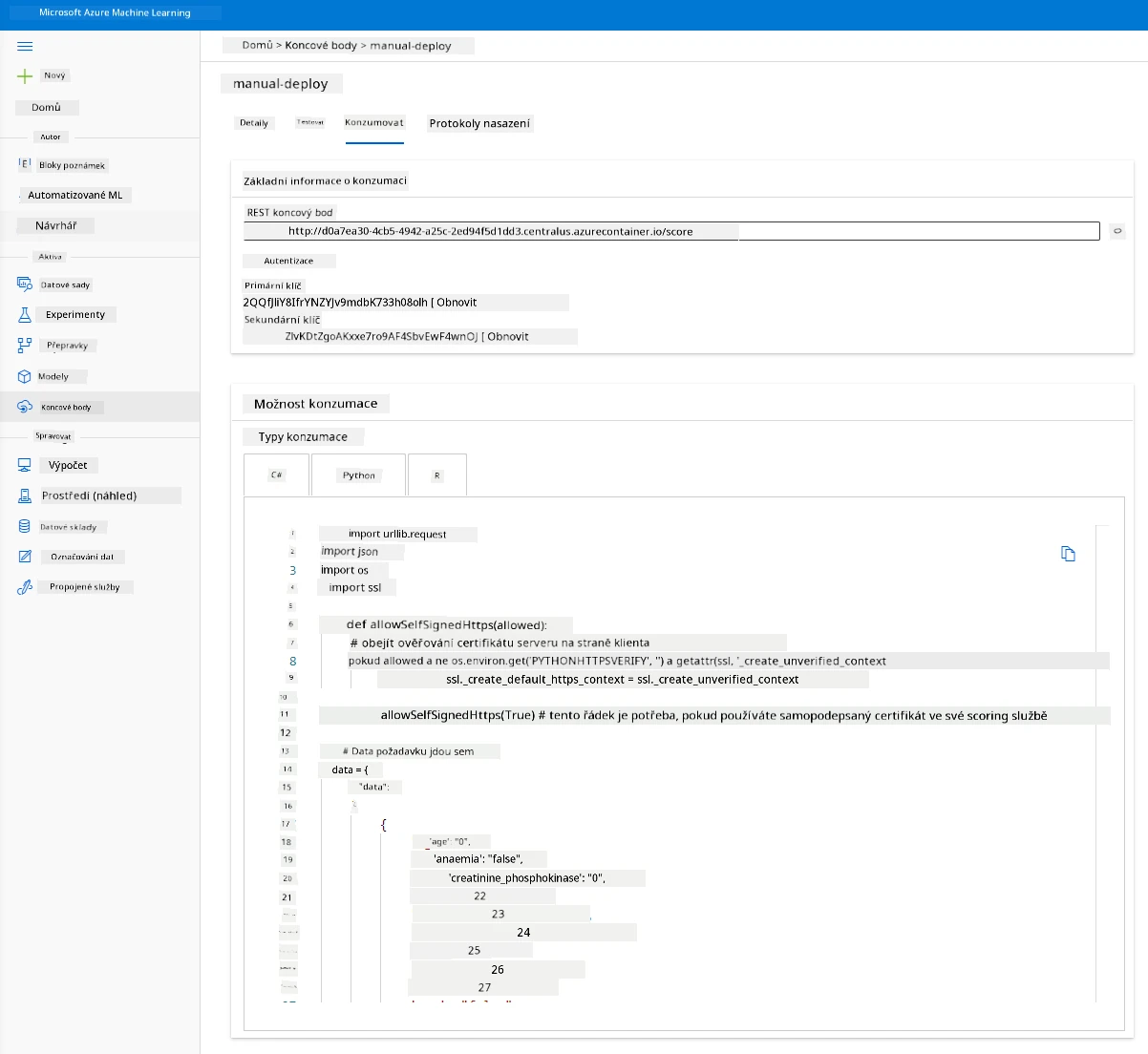Click the Microsoft Azure Machine Learning title

115,12
